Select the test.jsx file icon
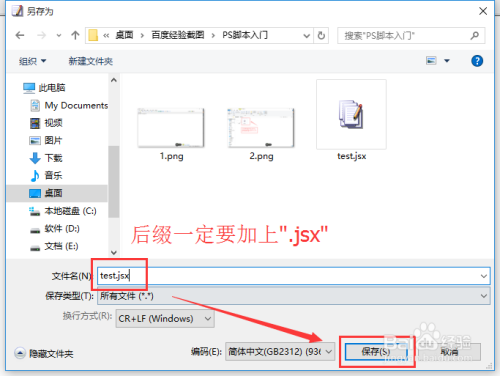Viewport: 500px width, 376px height. pos(351,114)
